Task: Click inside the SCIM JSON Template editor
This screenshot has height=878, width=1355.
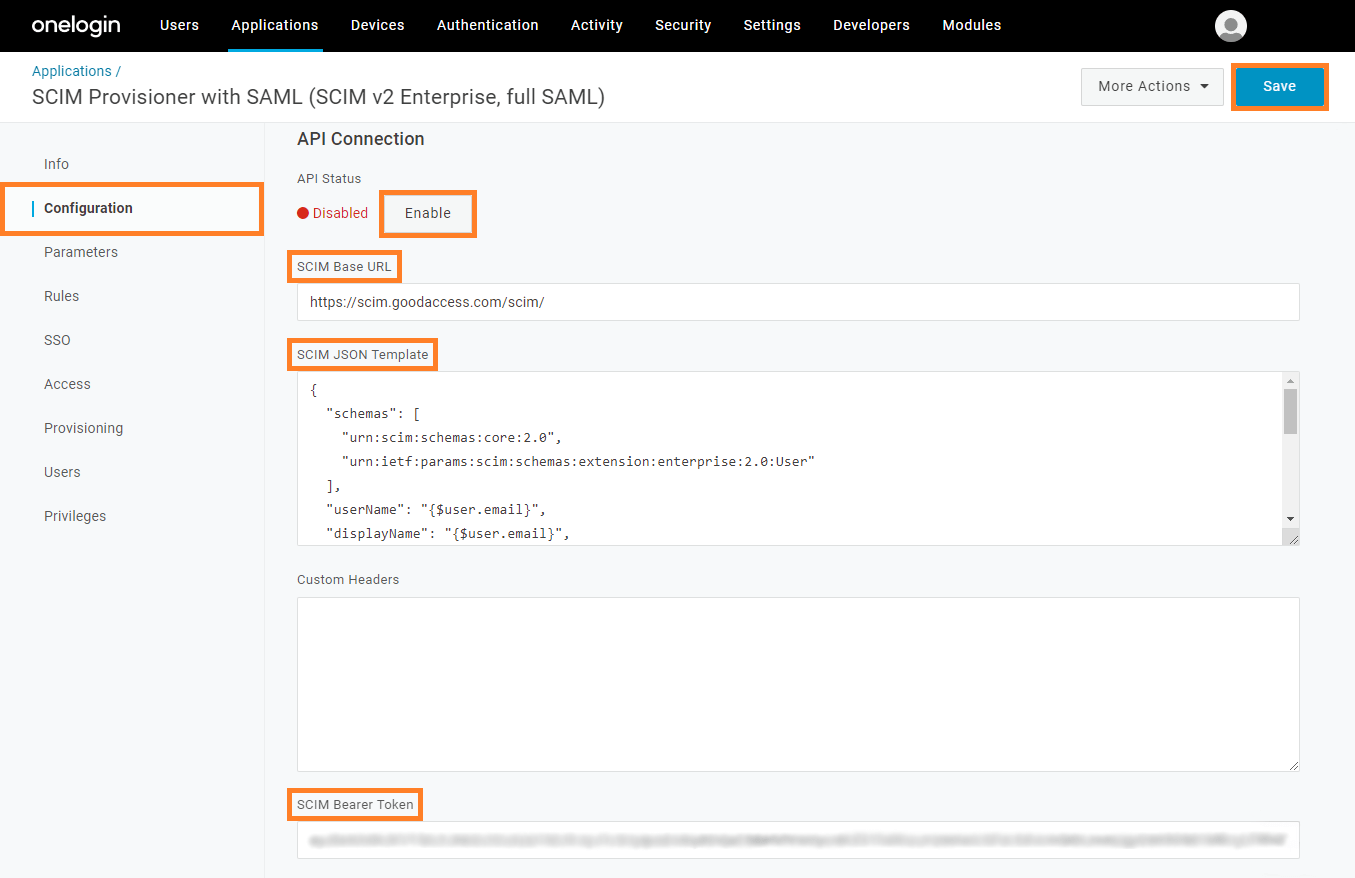Action: tap(790, 458)
